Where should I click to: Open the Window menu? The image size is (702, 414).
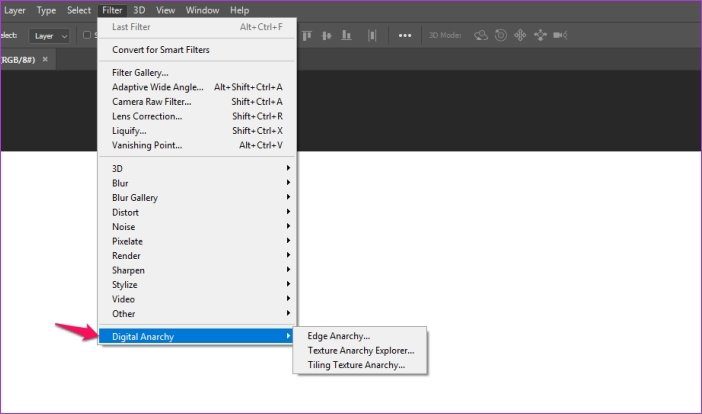click(202, 10)
